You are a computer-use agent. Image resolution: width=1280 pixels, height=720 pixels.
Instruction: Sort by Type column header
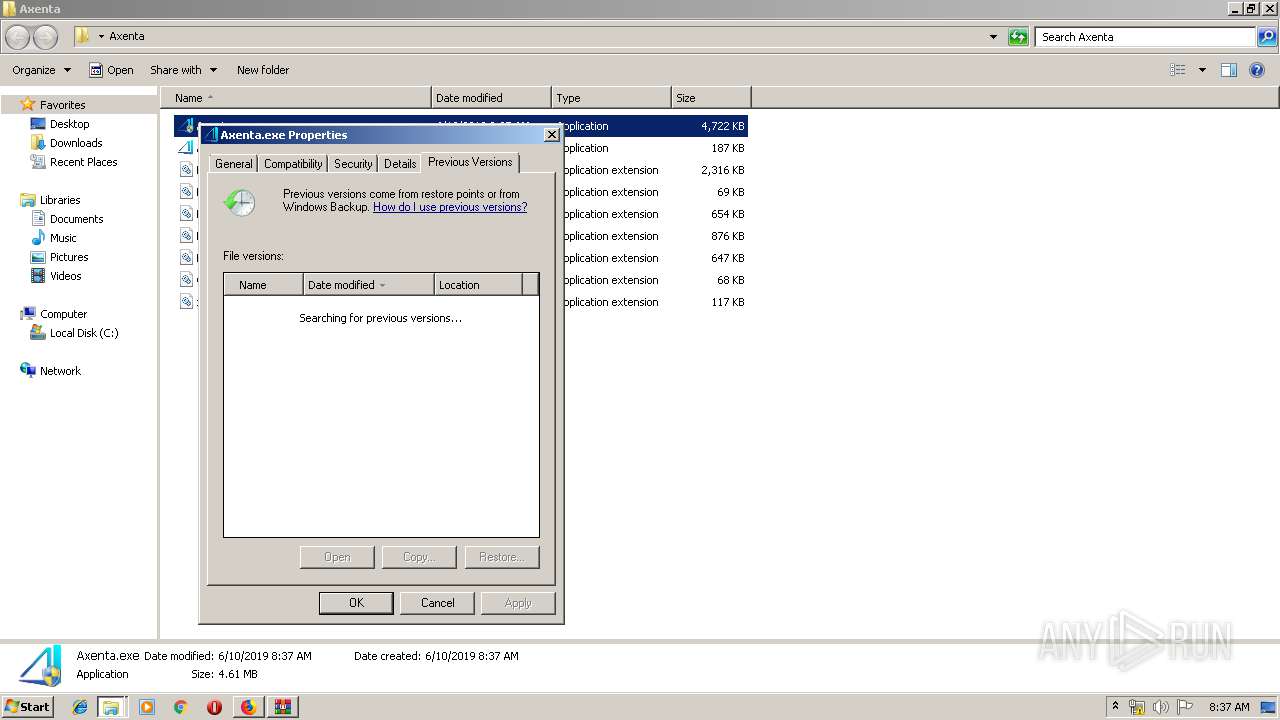tap(611, 98)
